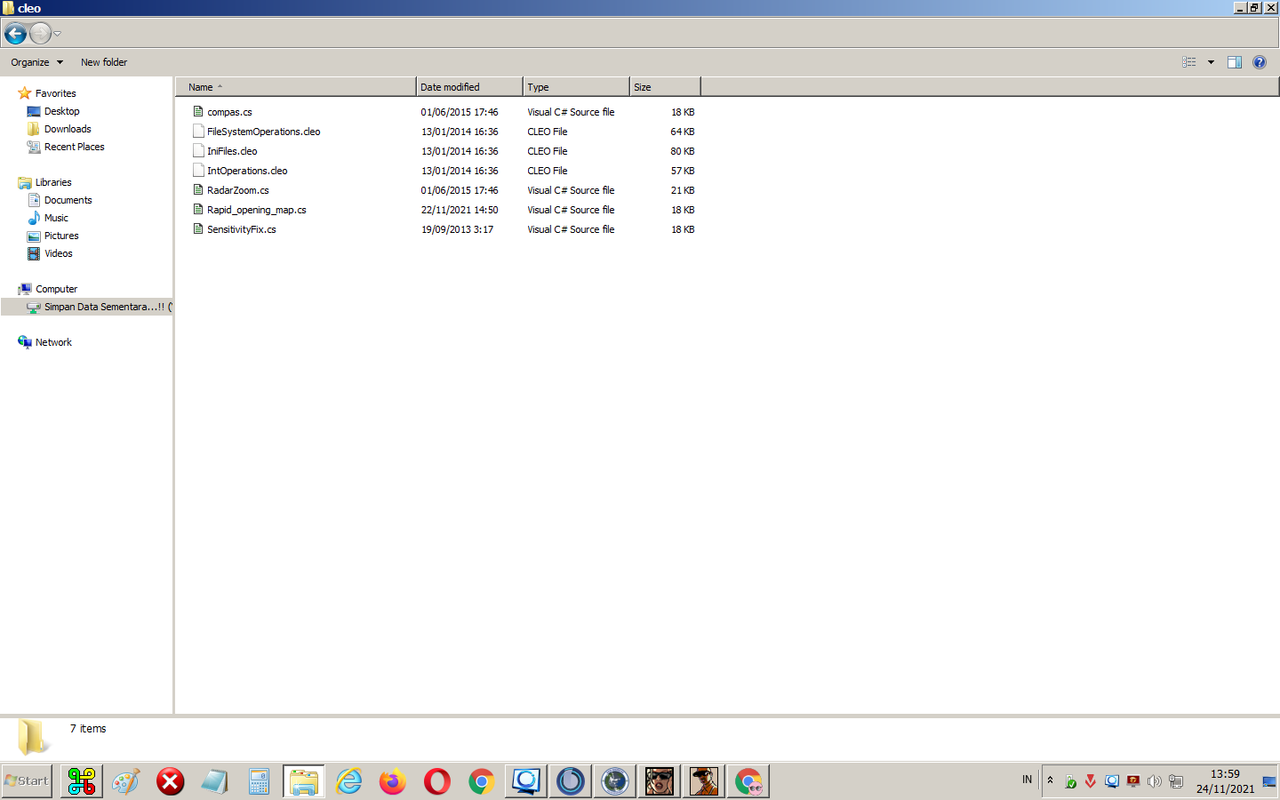Click the volume speaker tray icon
Image resolution: width=1280 pixels, height=800 pixels.
pyautogui.click(x=1154, y=781)
